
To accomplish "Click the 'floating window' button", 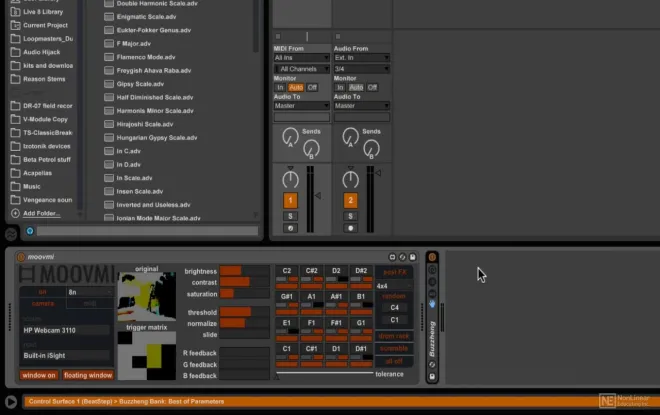I will coord(88,375).
